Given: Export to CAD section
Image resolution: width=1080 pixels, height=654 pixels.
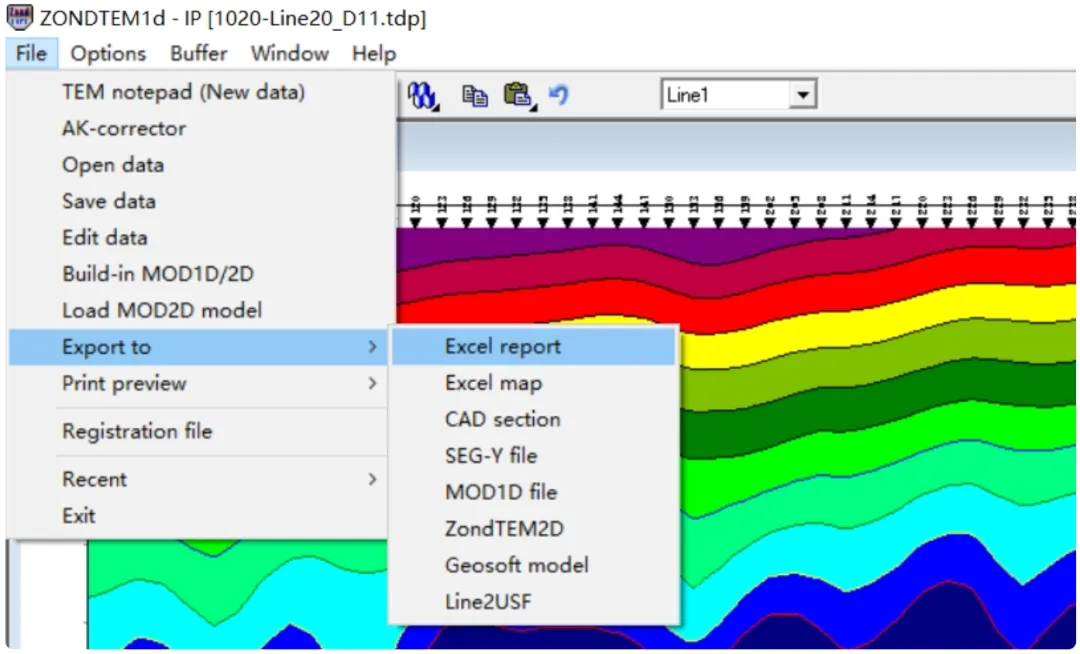Looking at the screenshot, I should point(534,419).
